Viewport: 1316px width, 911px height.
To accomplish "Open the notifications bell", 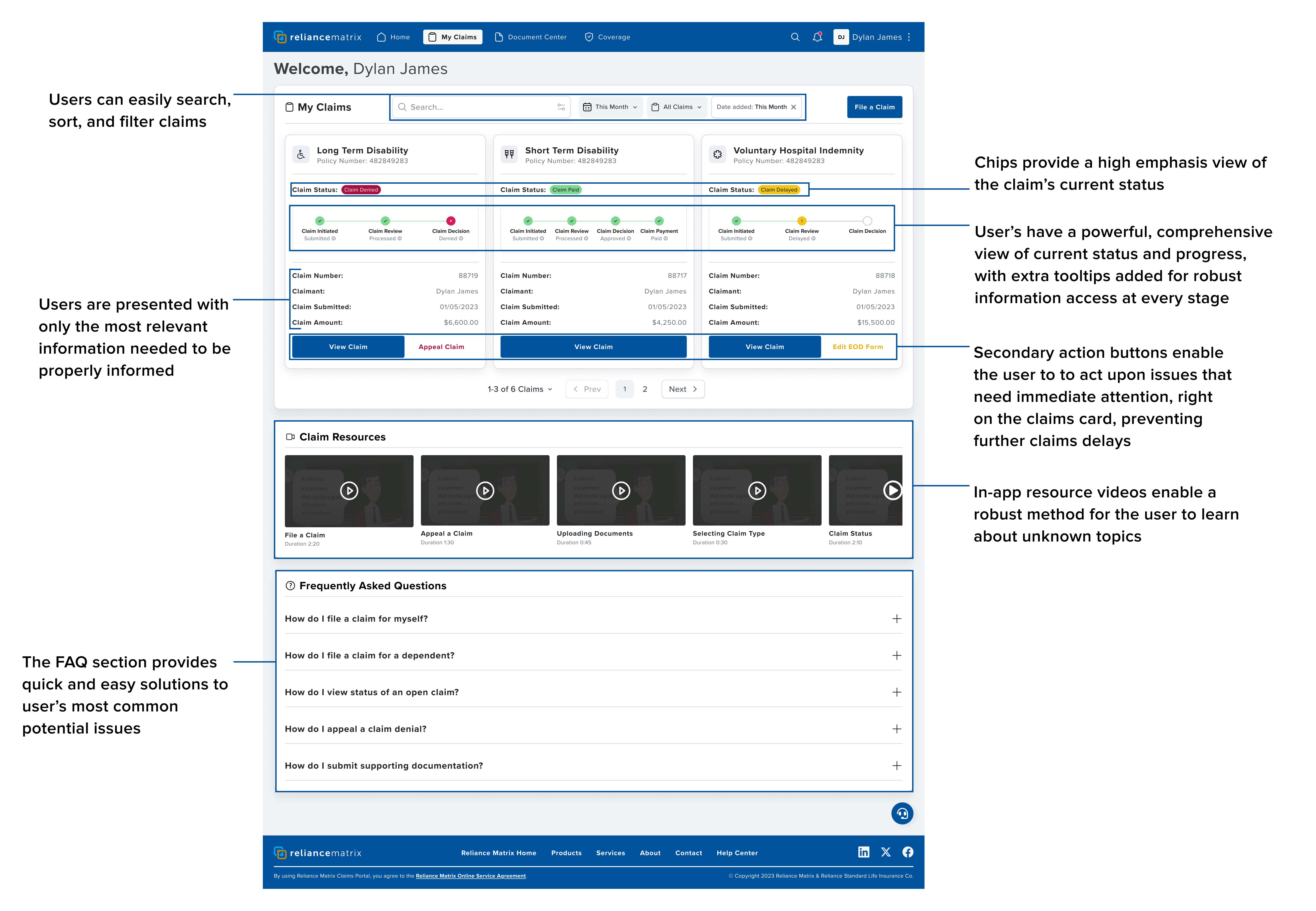I will (x=818, y=37).
